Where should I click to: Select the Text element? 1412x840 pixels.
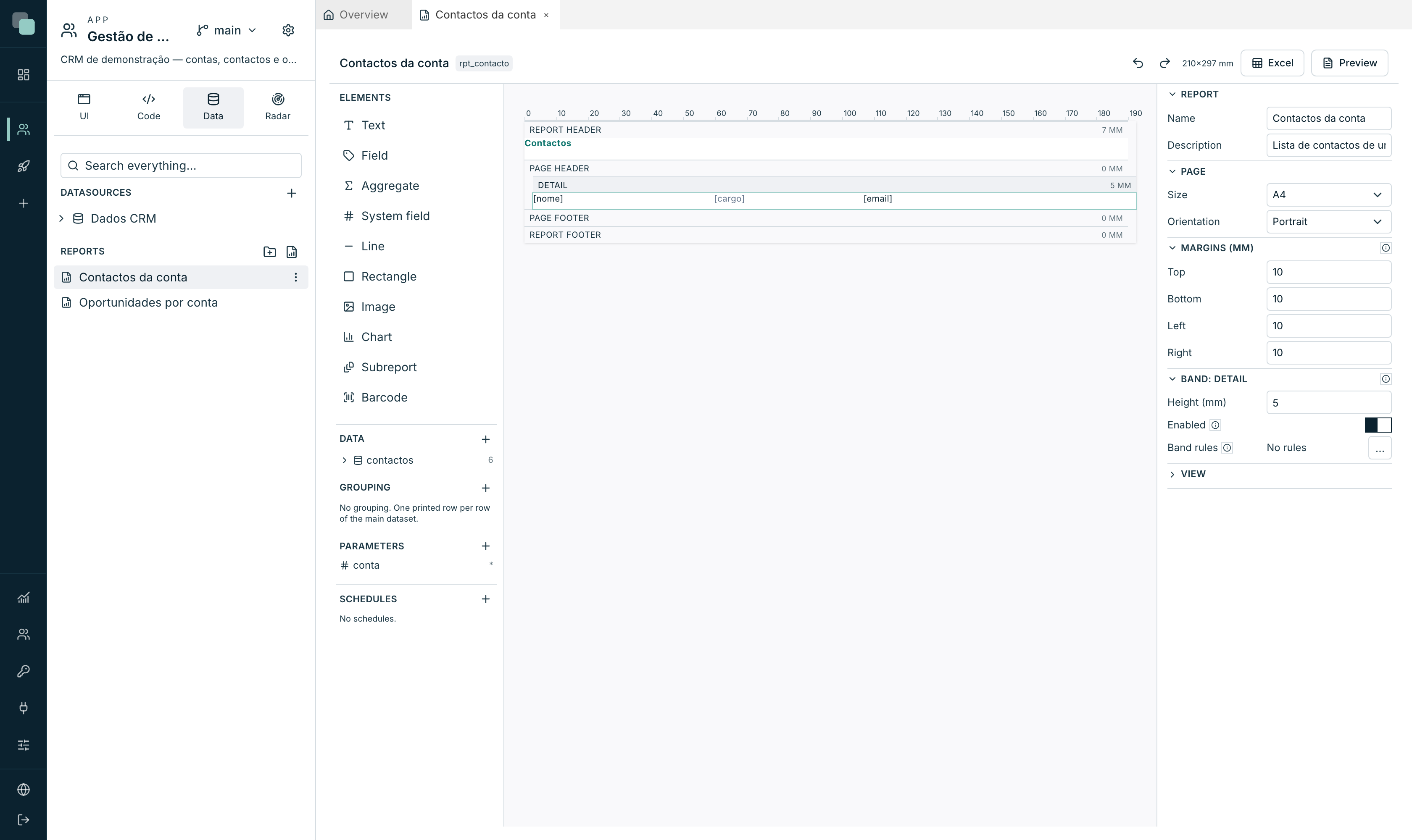click(416, 125)
